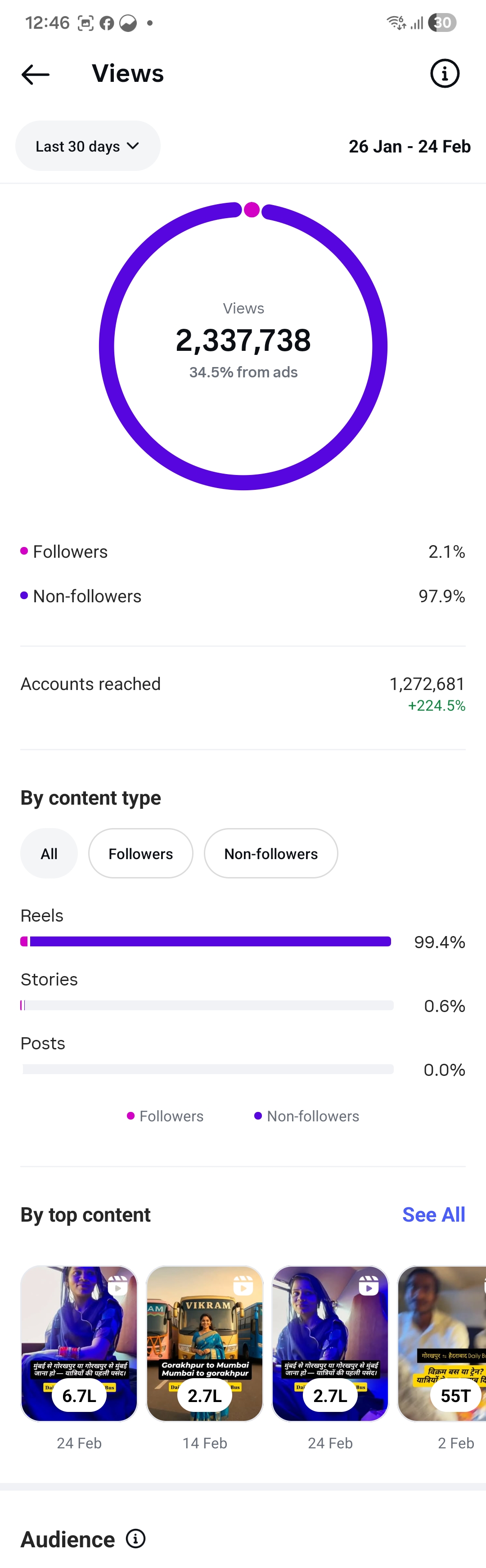Select the Non-followers content filter chip

[270, 853]
